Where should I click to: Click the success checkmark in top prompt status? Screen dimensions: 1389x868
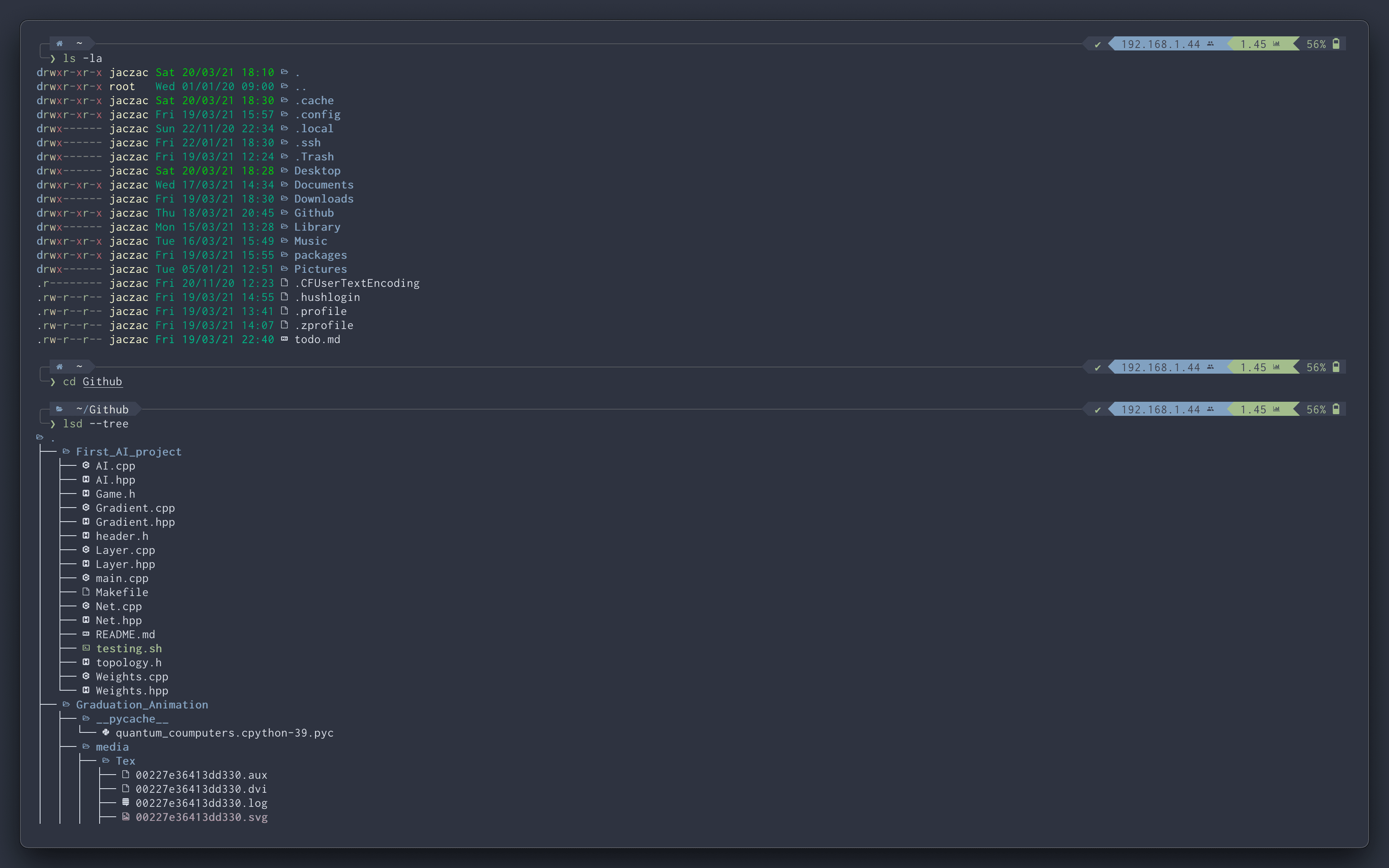coord(1098,44)
